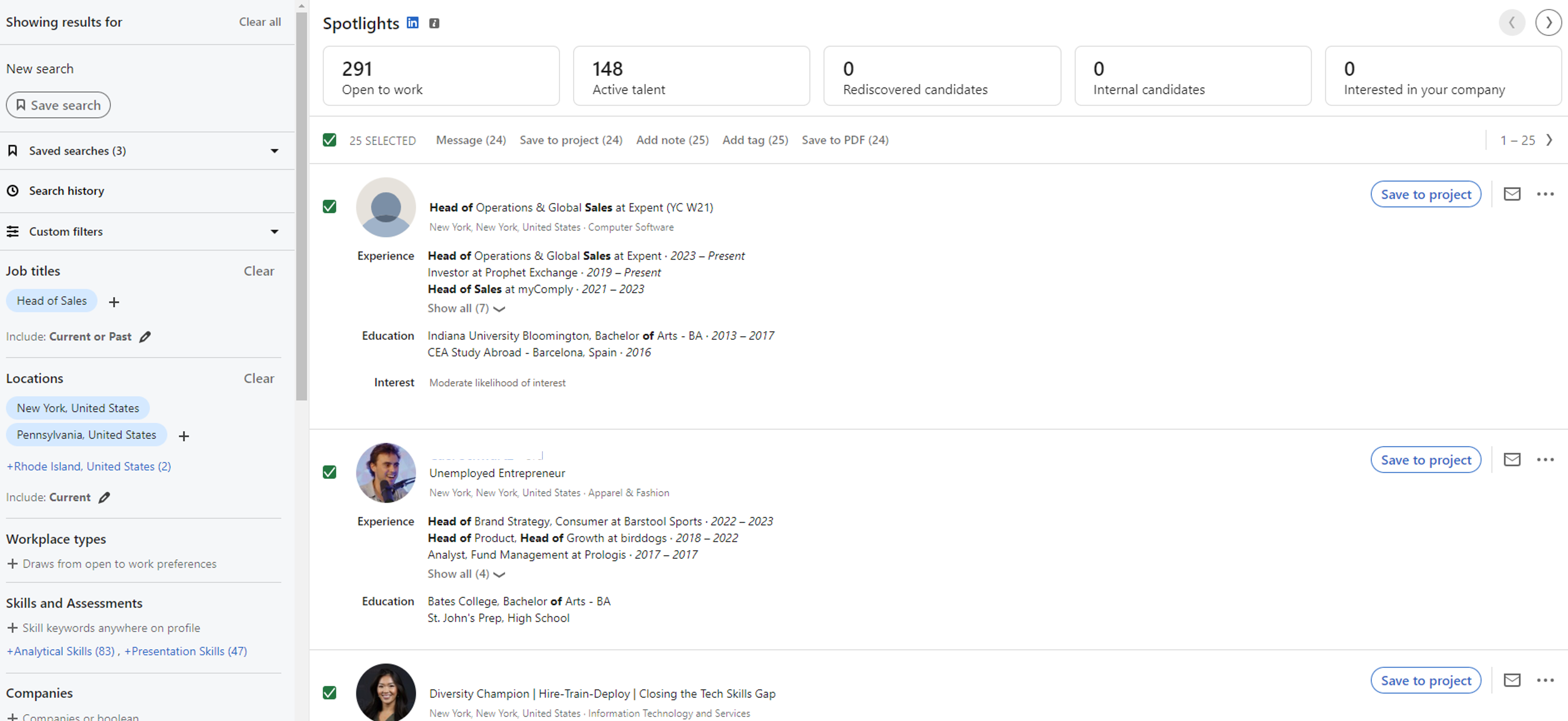This screenshot has height=721, width=1568.
Task: Add Rhode Island, United States location suggestion
Action: coord(88,467)
